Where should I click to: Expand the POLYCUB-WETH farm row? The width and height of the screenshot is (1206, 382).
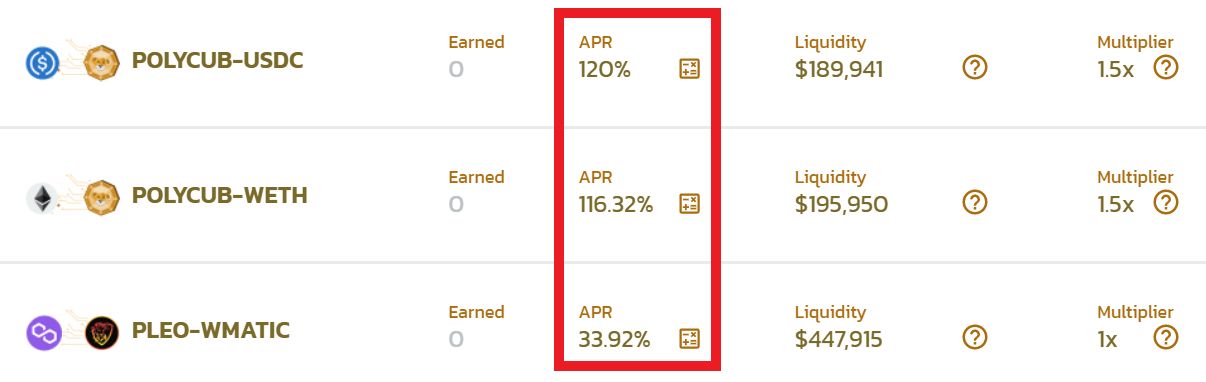pos(603,195)
